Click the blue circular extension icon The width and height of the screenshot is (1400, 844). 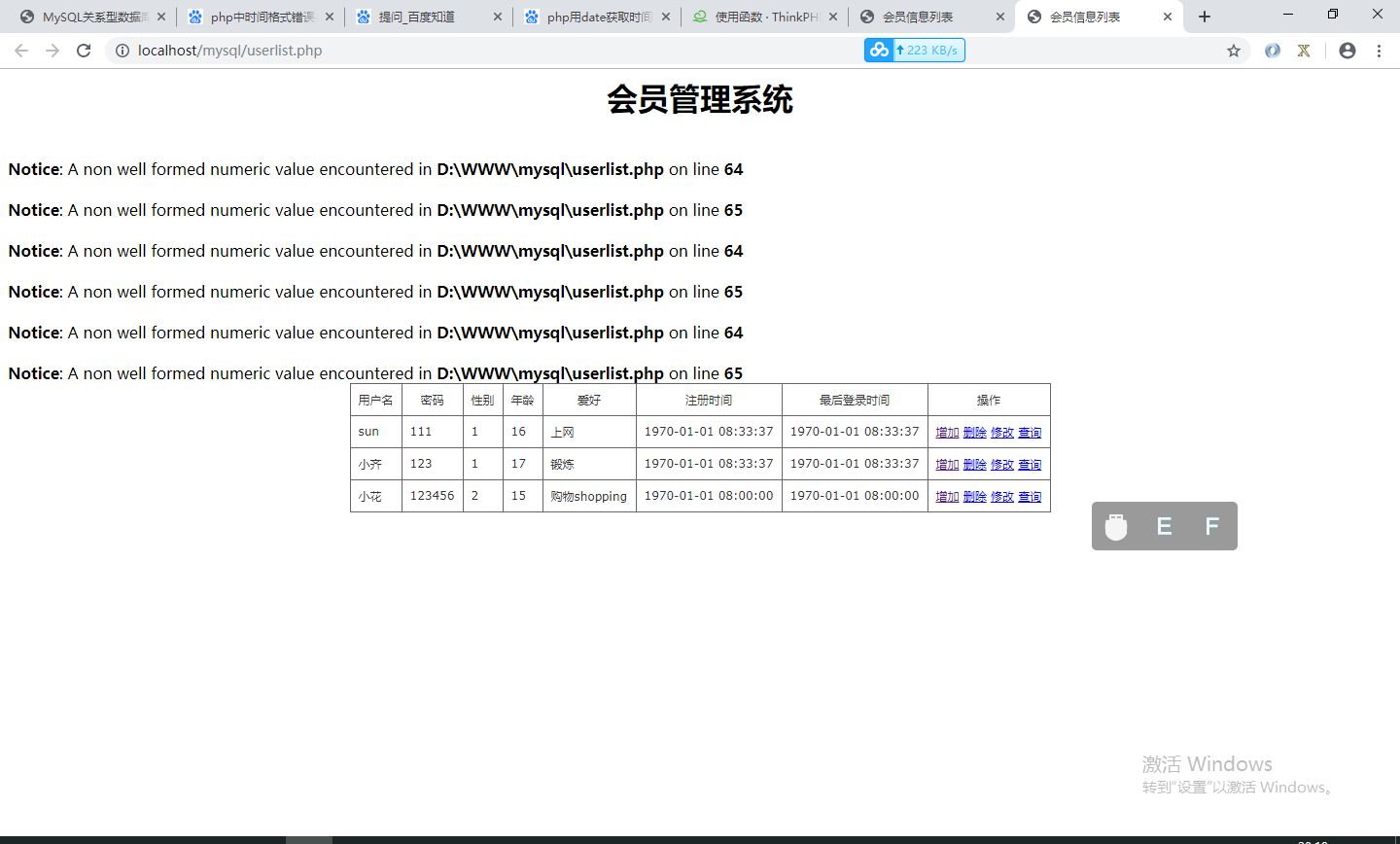(1272, 50)
